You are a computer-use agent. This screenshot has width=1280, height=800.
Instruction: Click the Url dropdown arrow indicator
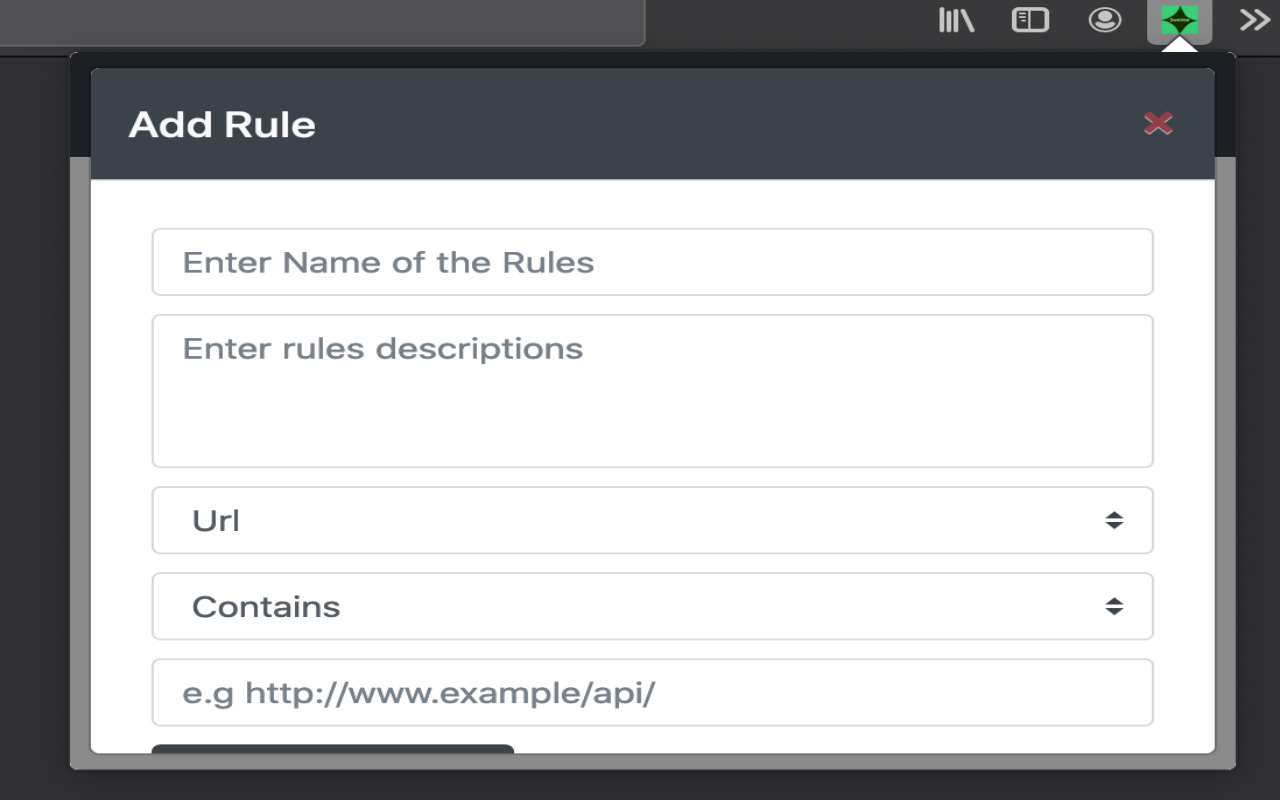1114,520
